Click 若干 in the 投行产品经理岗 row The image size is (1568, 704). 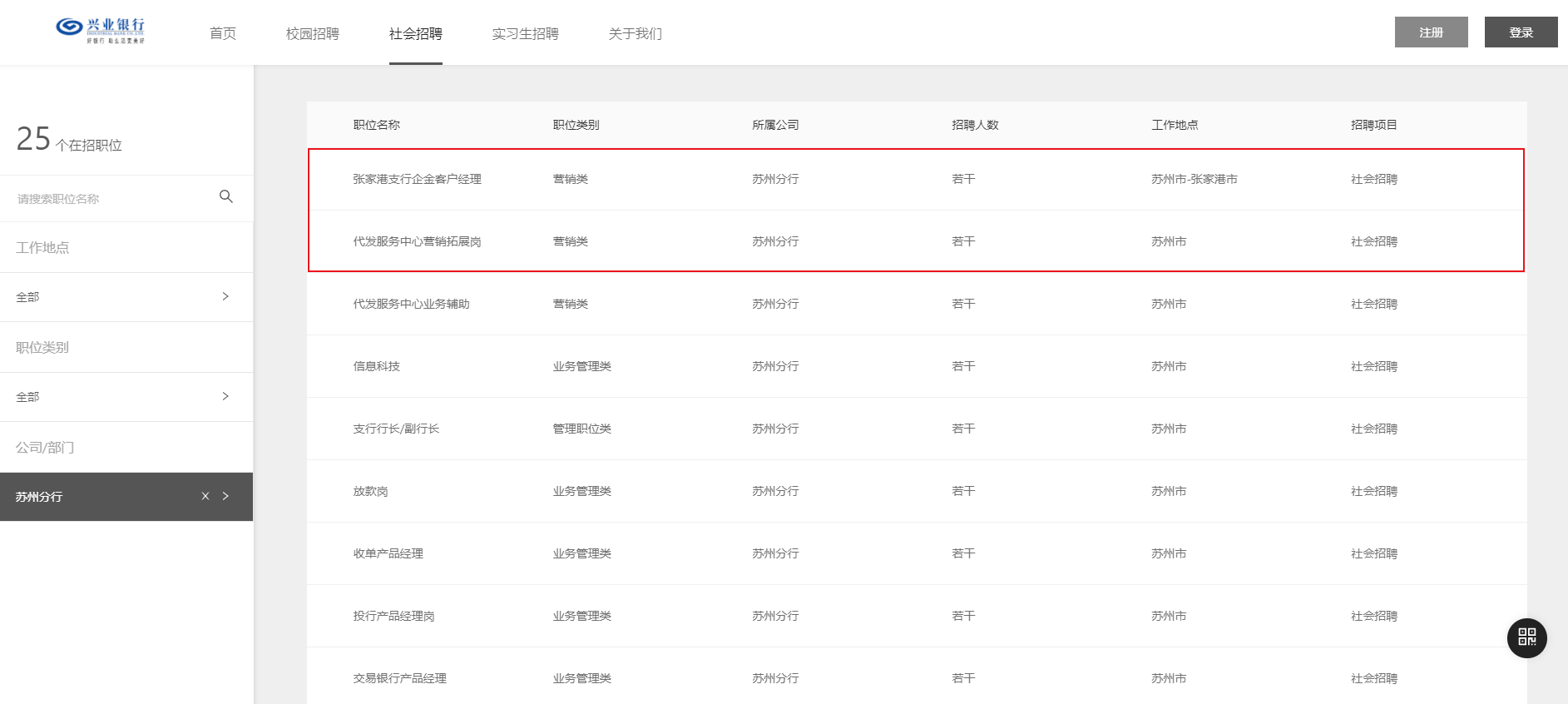point(963,616)
